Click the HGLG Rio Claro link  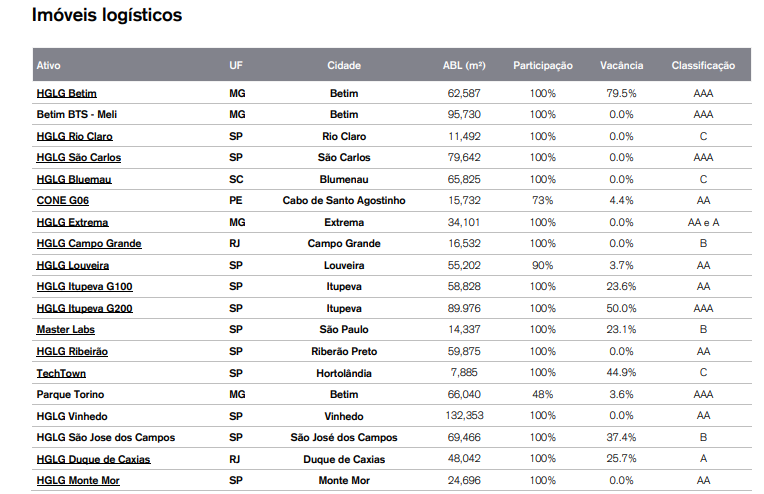point(74,136)
